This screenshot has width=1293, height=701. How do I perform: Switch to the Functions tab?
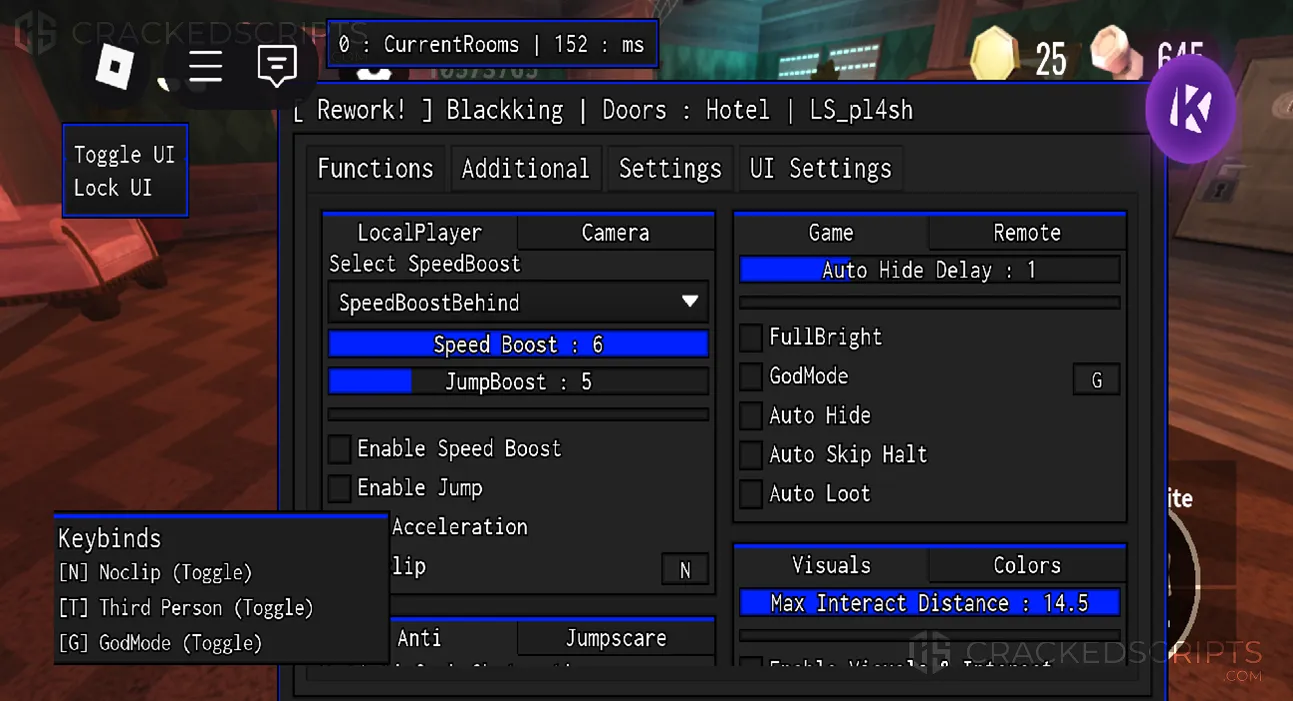point(376,169)
